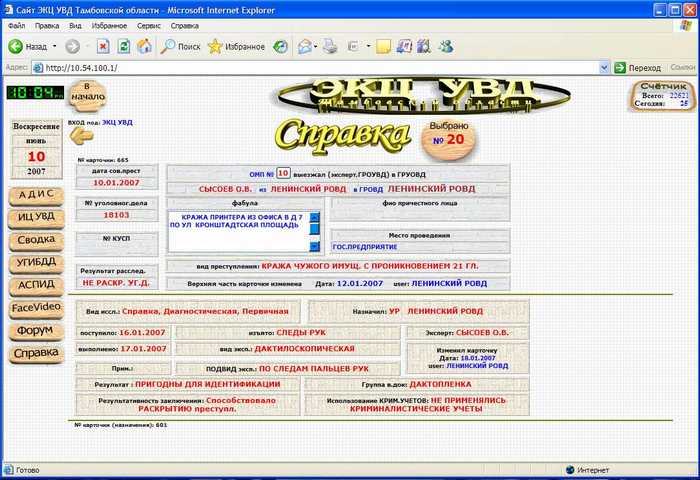
Task: Click the Internet Explorer title bar icon
Action: 9,10
